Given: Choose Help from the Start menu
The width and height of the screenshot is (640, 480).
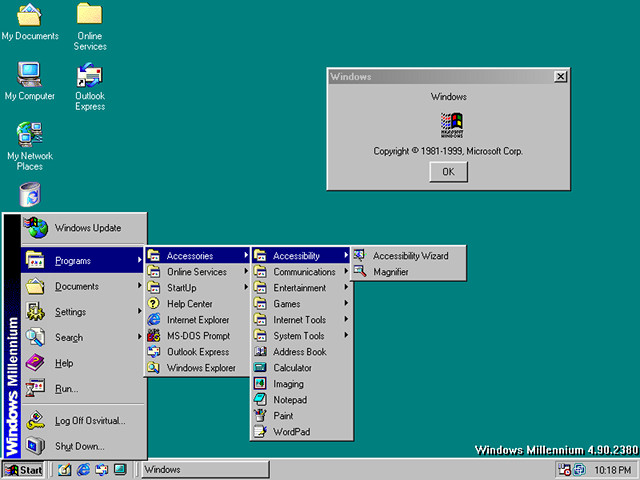Looking at the screenshot, I should (82, 363).
